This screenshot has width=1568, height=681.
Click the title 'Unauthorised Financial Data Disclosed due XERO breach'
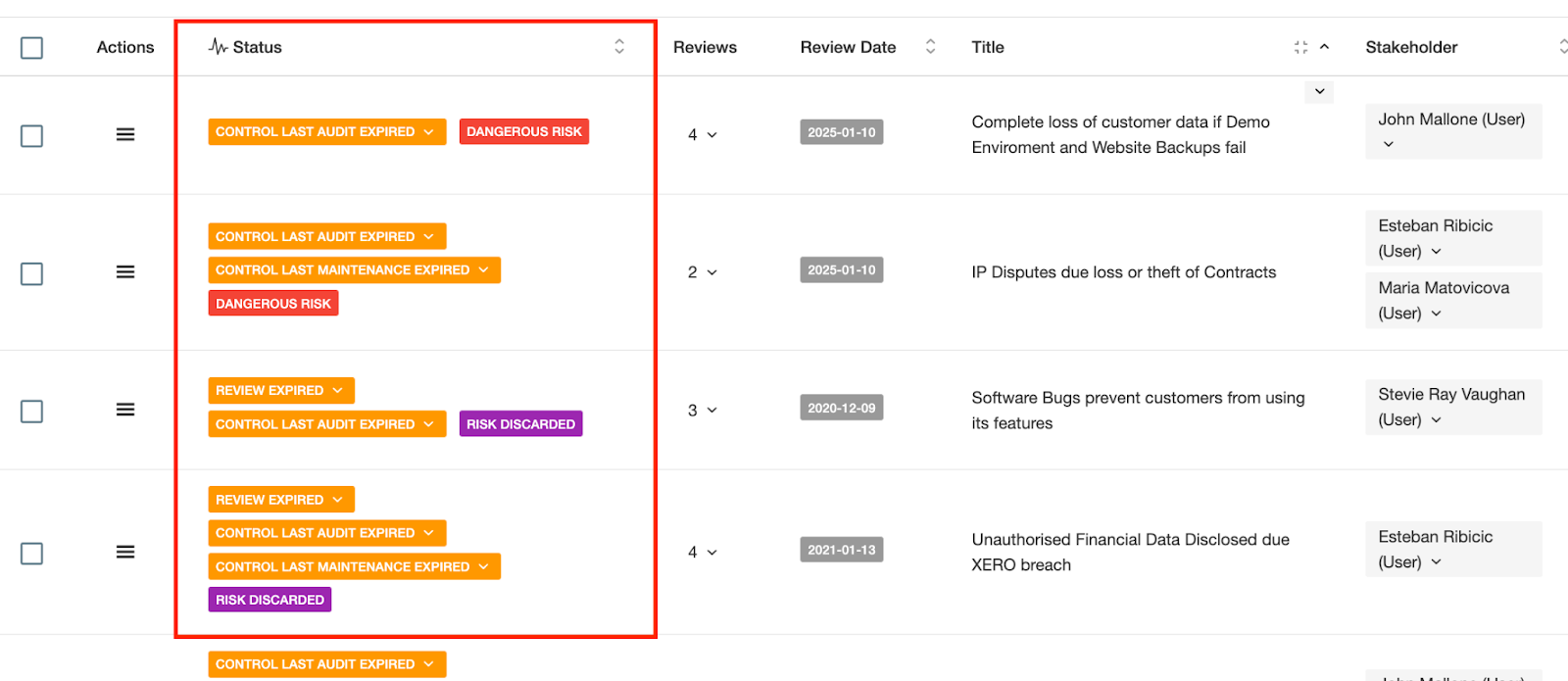pos(1130,552)
